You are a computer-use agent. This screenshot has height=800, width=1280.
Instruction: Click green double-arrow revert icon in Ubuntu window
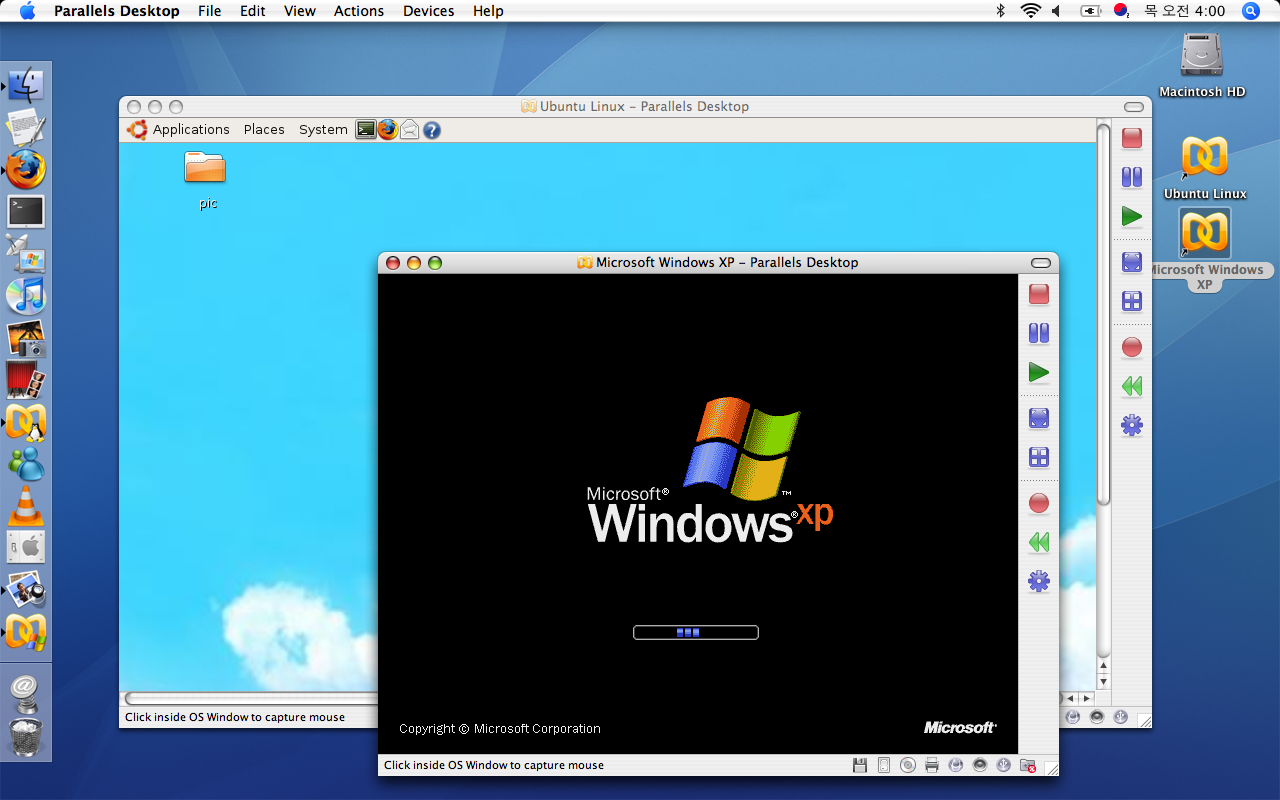pos(1132,386)
